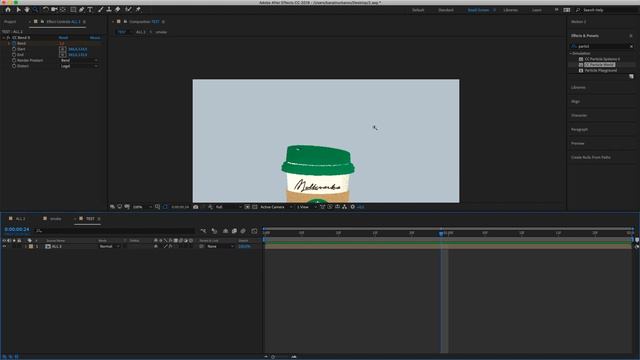640x360 pixels.
Task: Click the Start point picker button
Action: tap(62, 49)
